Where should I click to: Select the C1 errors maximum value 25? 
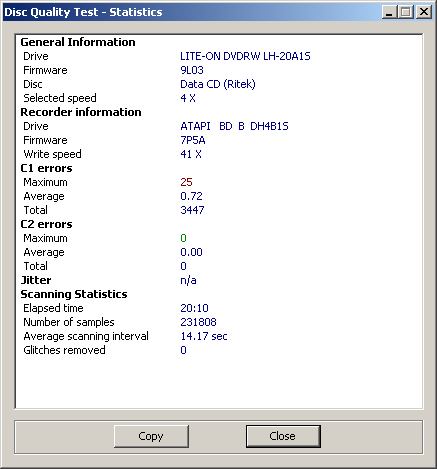186,182
